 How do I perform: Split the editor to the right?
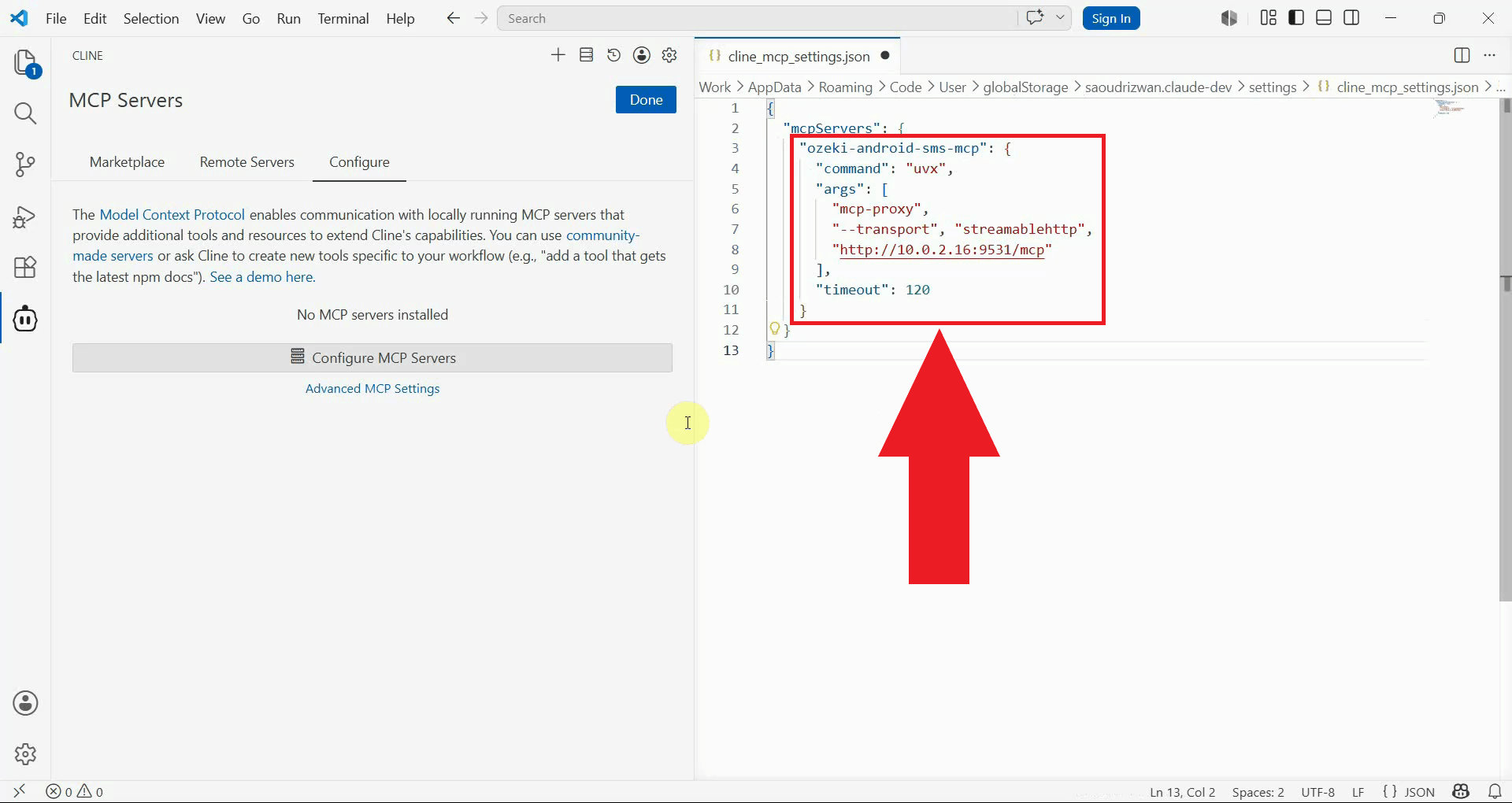[1462, 55]
